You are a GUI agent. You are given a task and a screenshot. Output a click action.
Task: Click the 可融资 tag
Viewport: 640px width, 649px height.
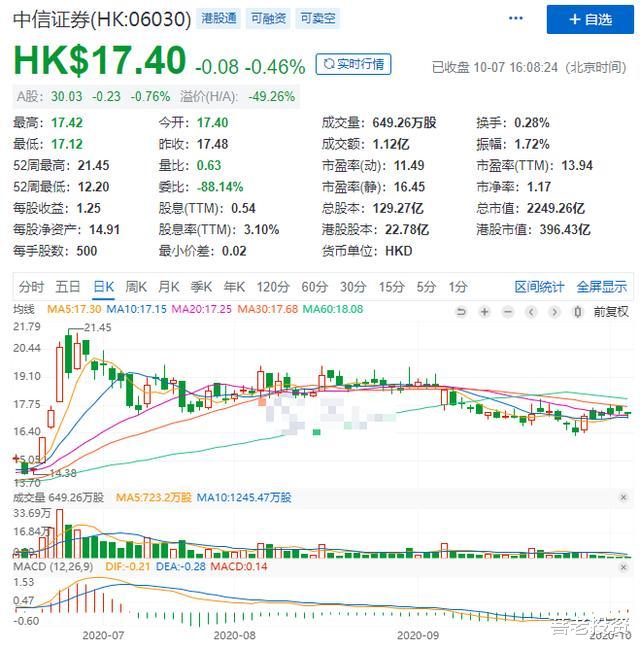pyautogui.click(x=268, y=18)
